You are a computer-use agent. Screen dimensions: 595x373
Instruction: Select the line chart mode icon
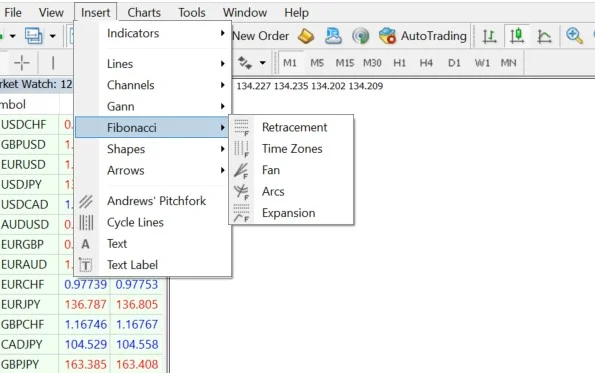(544, 36)
